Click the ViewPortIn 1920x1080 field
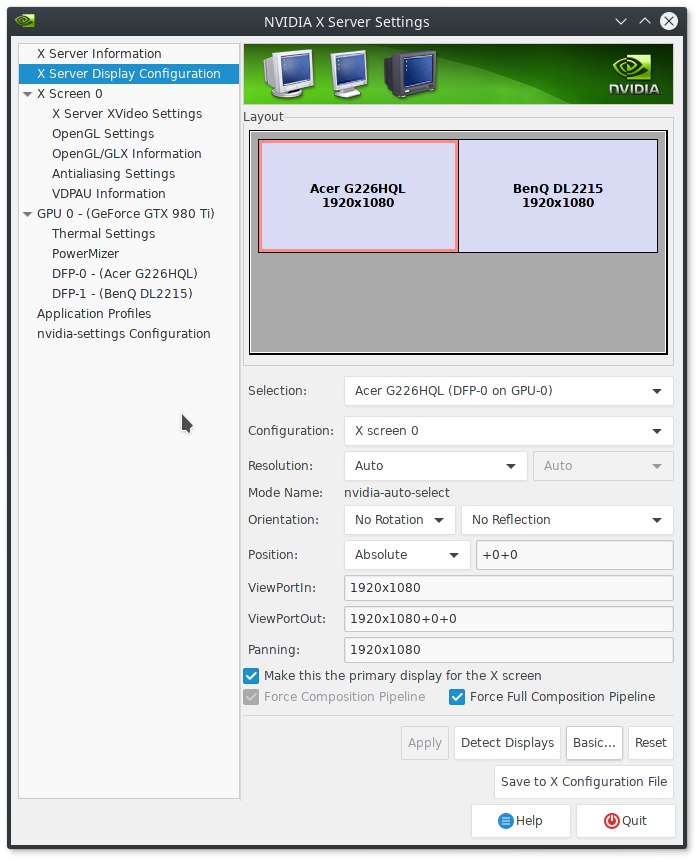This screenshot has width=700, height=862. tap(509, 588)
